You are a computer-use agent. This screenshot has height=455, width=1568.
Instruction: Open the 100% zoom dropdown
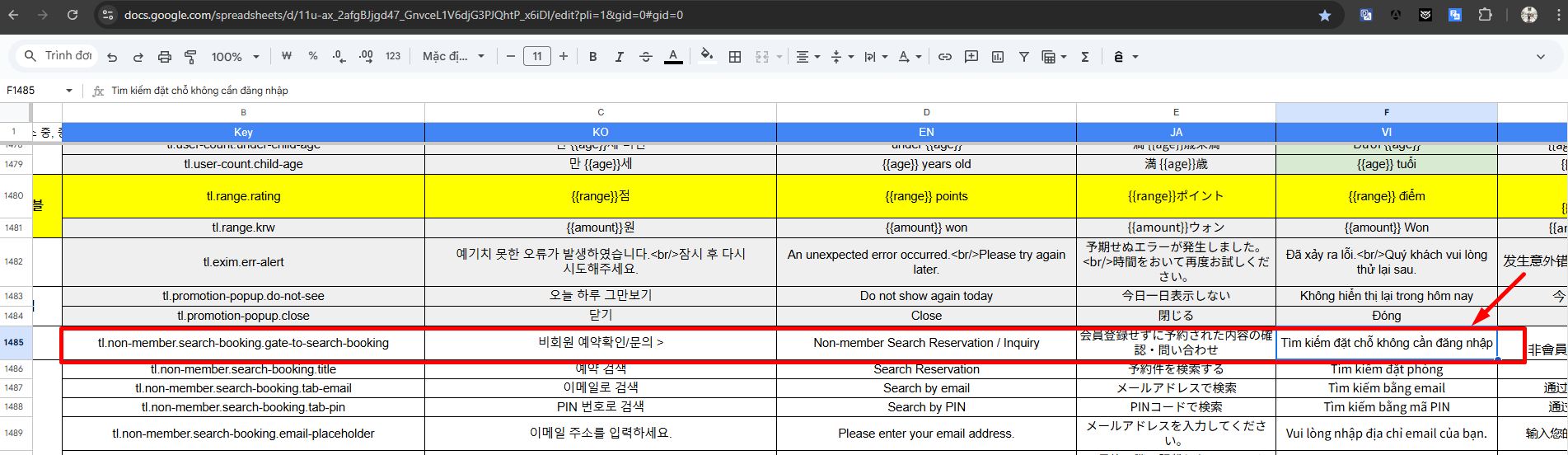coord(235,57)
